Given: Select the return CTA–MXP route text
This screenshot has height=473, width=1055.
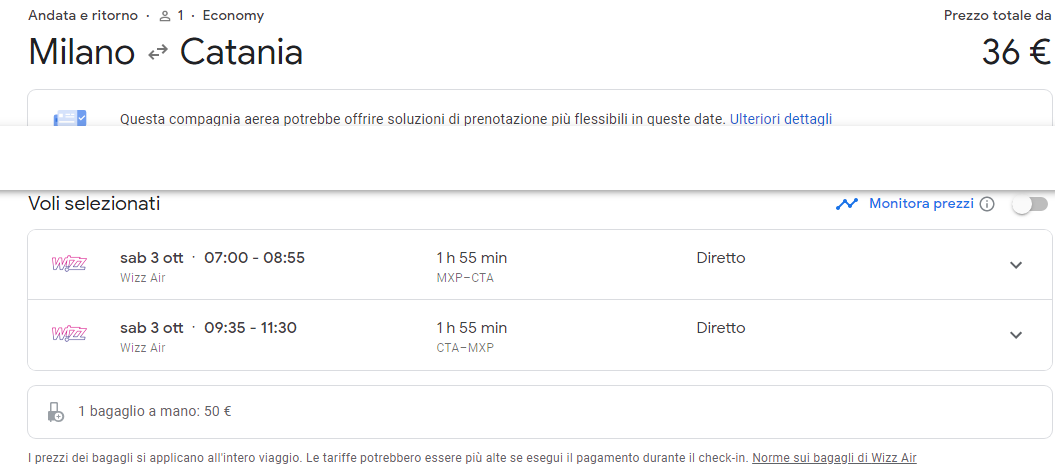Looking at the screenshot, I should [x=465, y=348].
